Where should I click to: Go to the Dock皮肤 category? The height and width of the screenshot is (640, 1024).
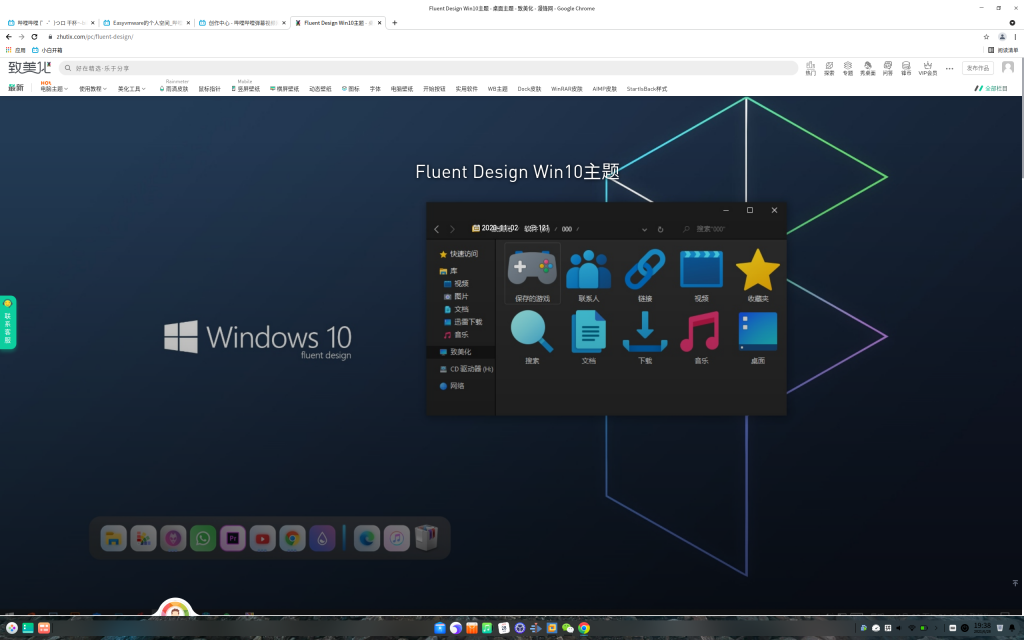(529, 89)
